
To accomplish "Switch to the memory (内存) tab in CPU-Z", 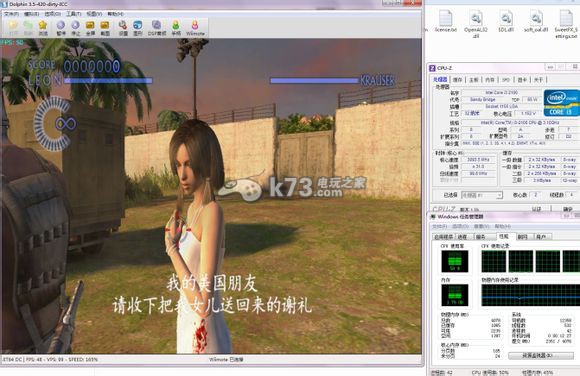I will [490, 80].
